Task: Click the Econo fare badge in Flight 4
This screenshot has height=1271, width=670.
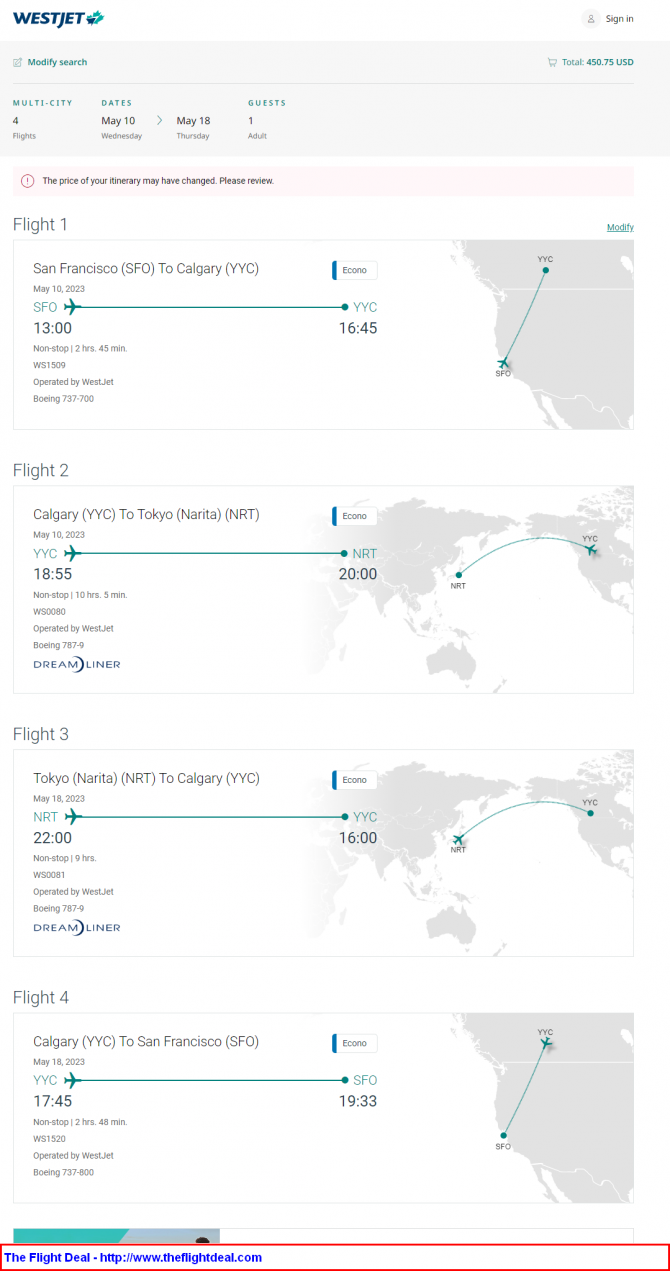Action: tap(355, 1043)
